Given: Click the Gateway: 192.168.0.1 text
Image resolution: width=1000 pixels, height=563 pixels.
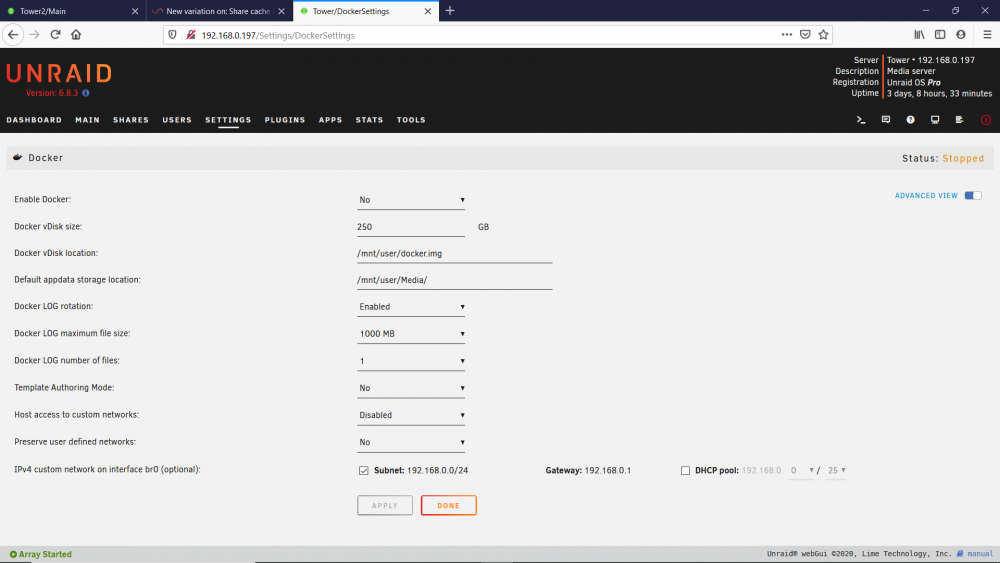Looking at the screenshot, I should point(588,471).
